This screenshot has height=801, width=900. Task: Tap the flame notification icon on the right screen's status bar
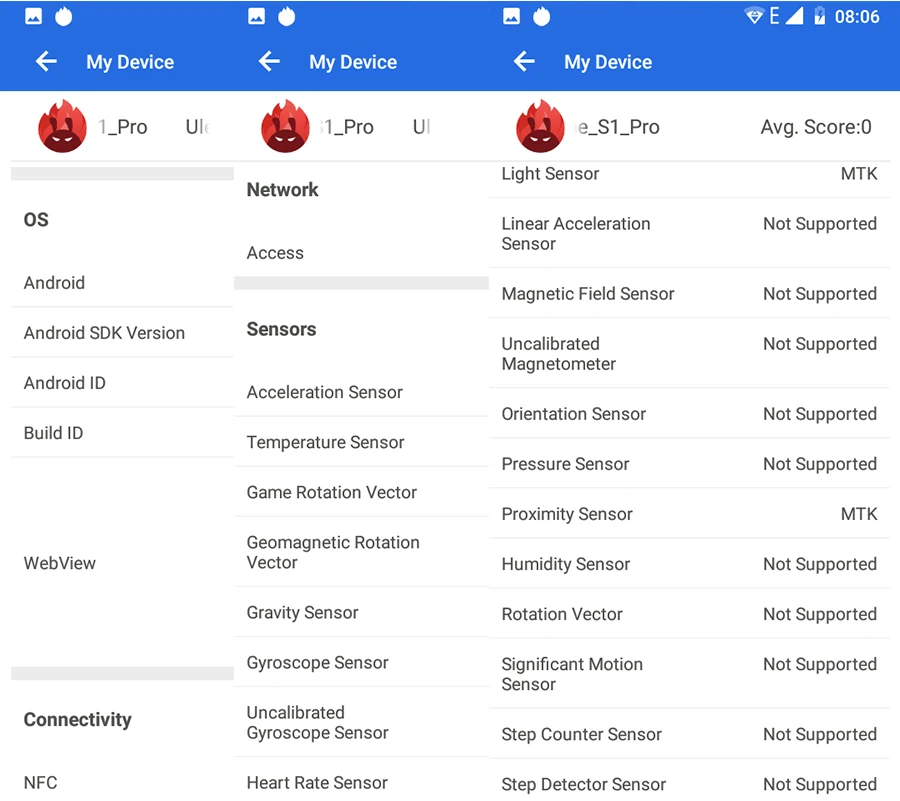pyautogui.click(x=541, y=16)
